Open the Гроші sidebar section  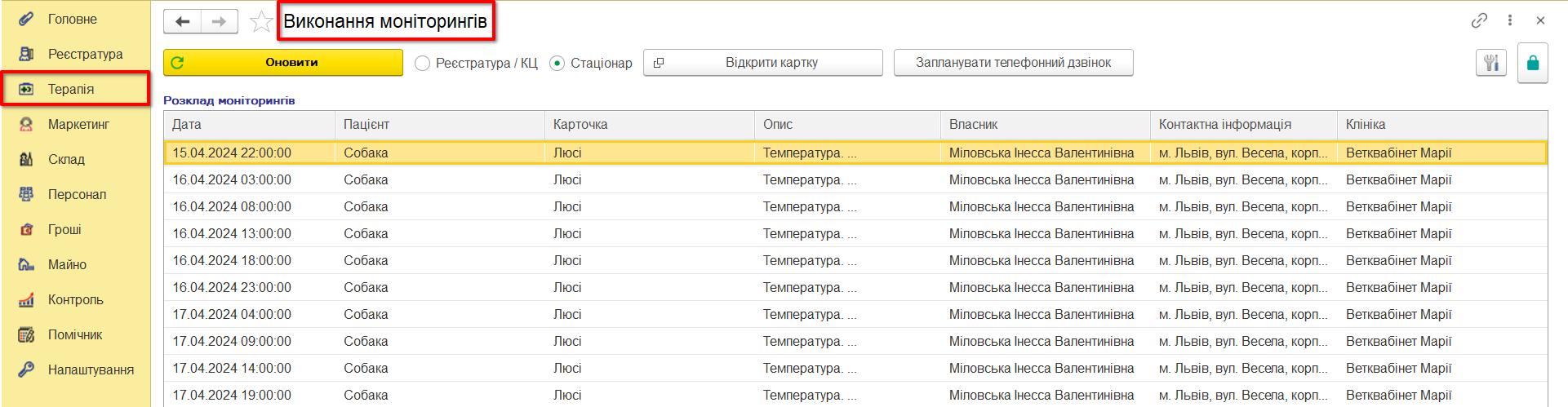click(x=64, y=229)
